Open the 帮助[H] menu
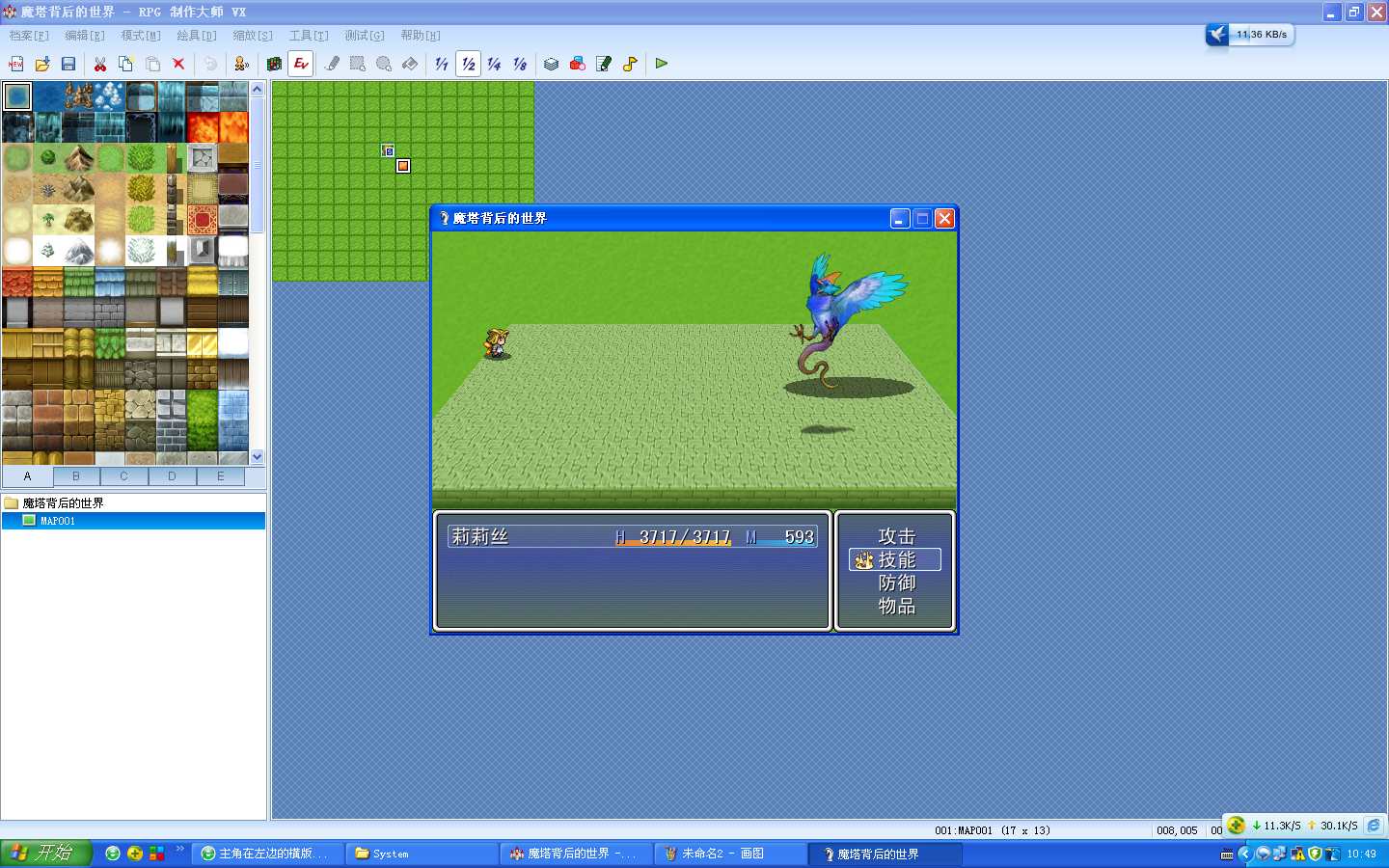The height and width of the screenshot is (868, 1389). [421, 36]
